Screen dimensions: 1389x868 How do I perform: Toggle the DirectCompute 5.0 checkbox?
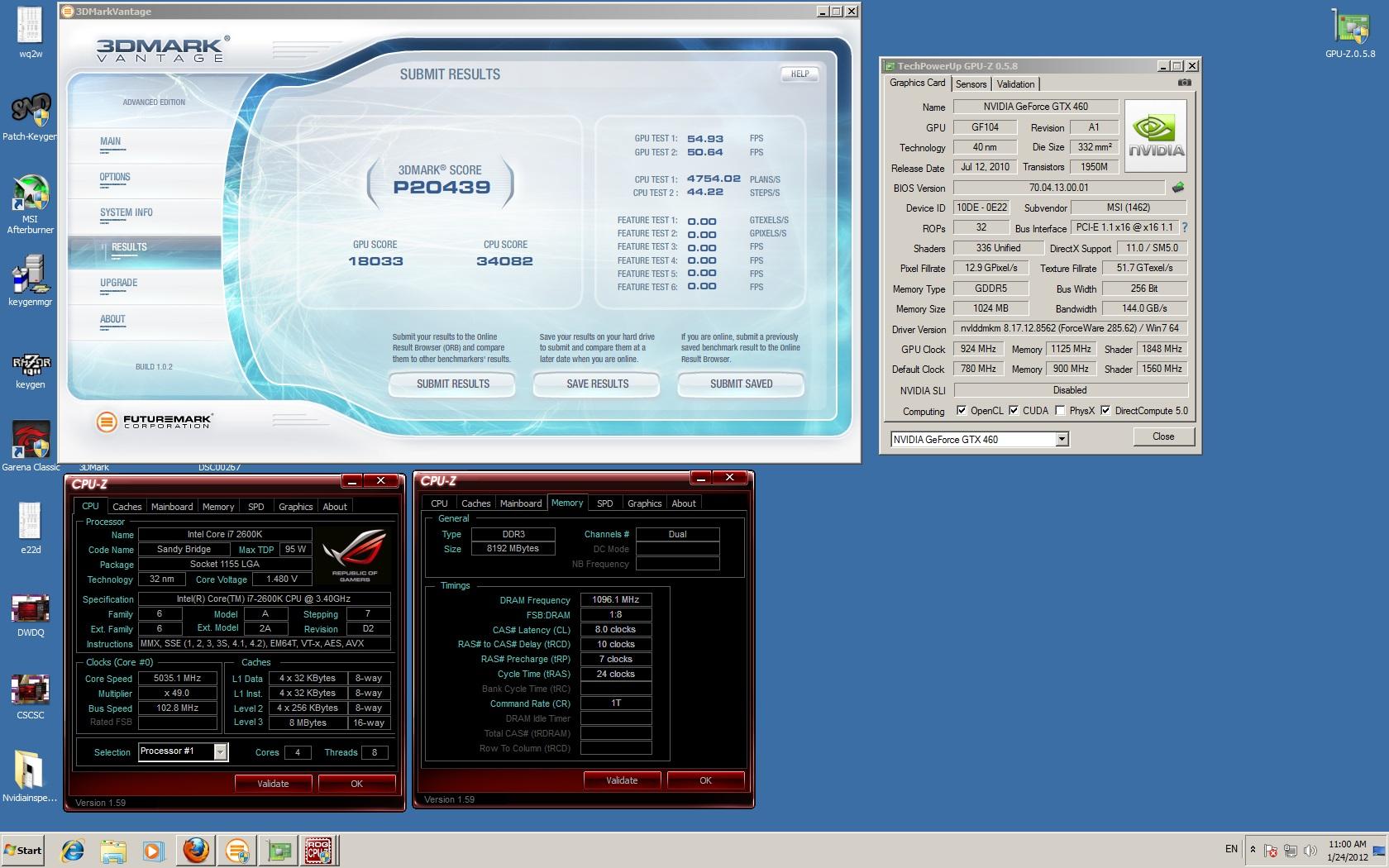click(1105, 411)
